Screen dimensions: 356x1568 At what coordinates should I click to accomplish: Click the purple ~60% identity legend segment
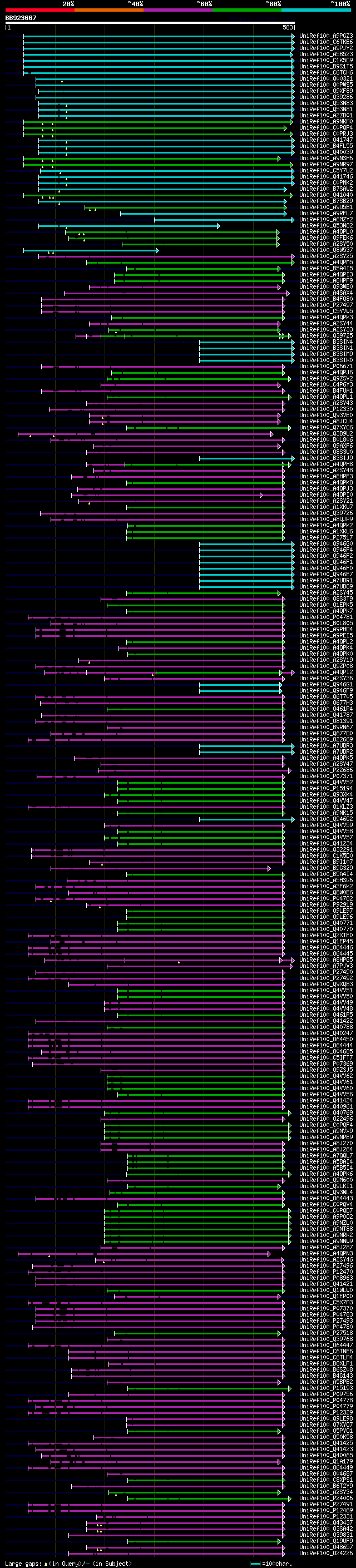click(x=179, y=10)
